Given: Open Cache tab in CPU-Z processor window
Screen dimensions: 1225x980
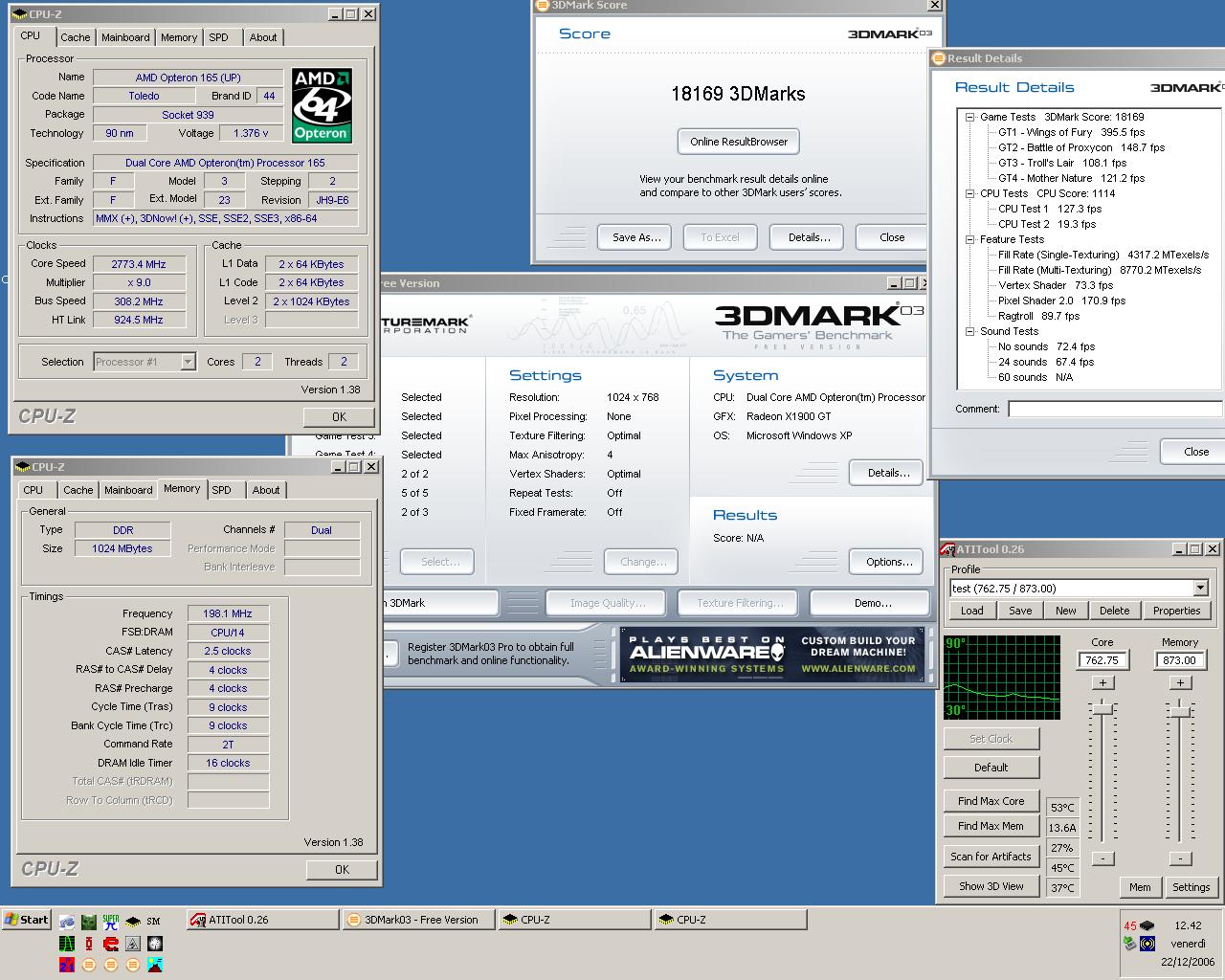Looking at the screenshot, I should (76, 37).
